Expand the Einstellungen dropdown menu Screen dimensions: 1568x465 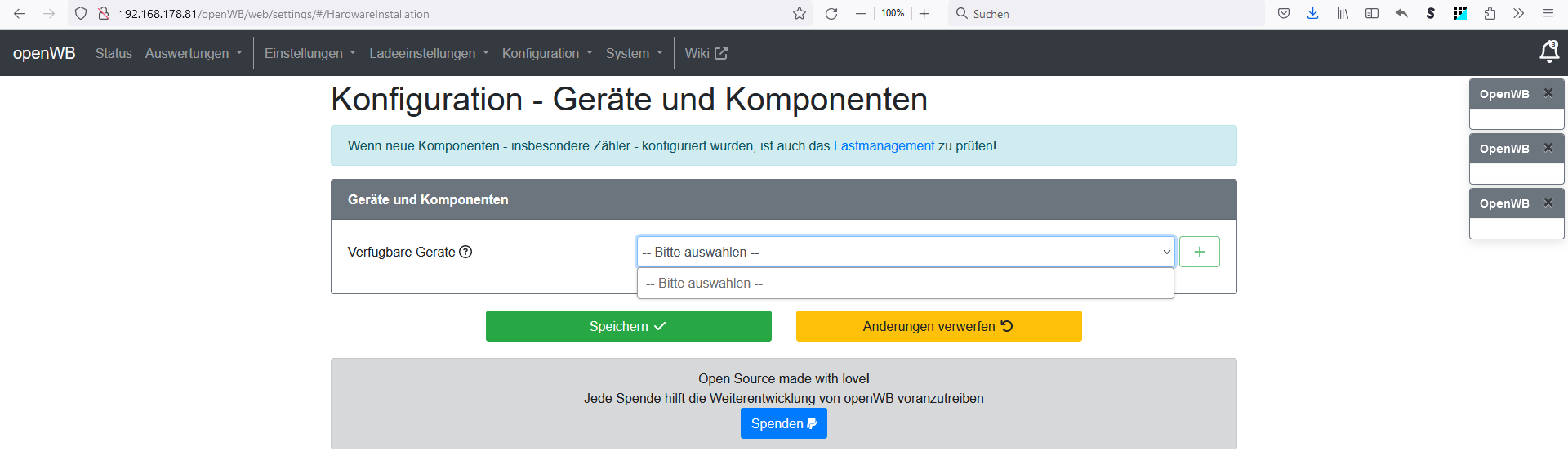(310, 53)
